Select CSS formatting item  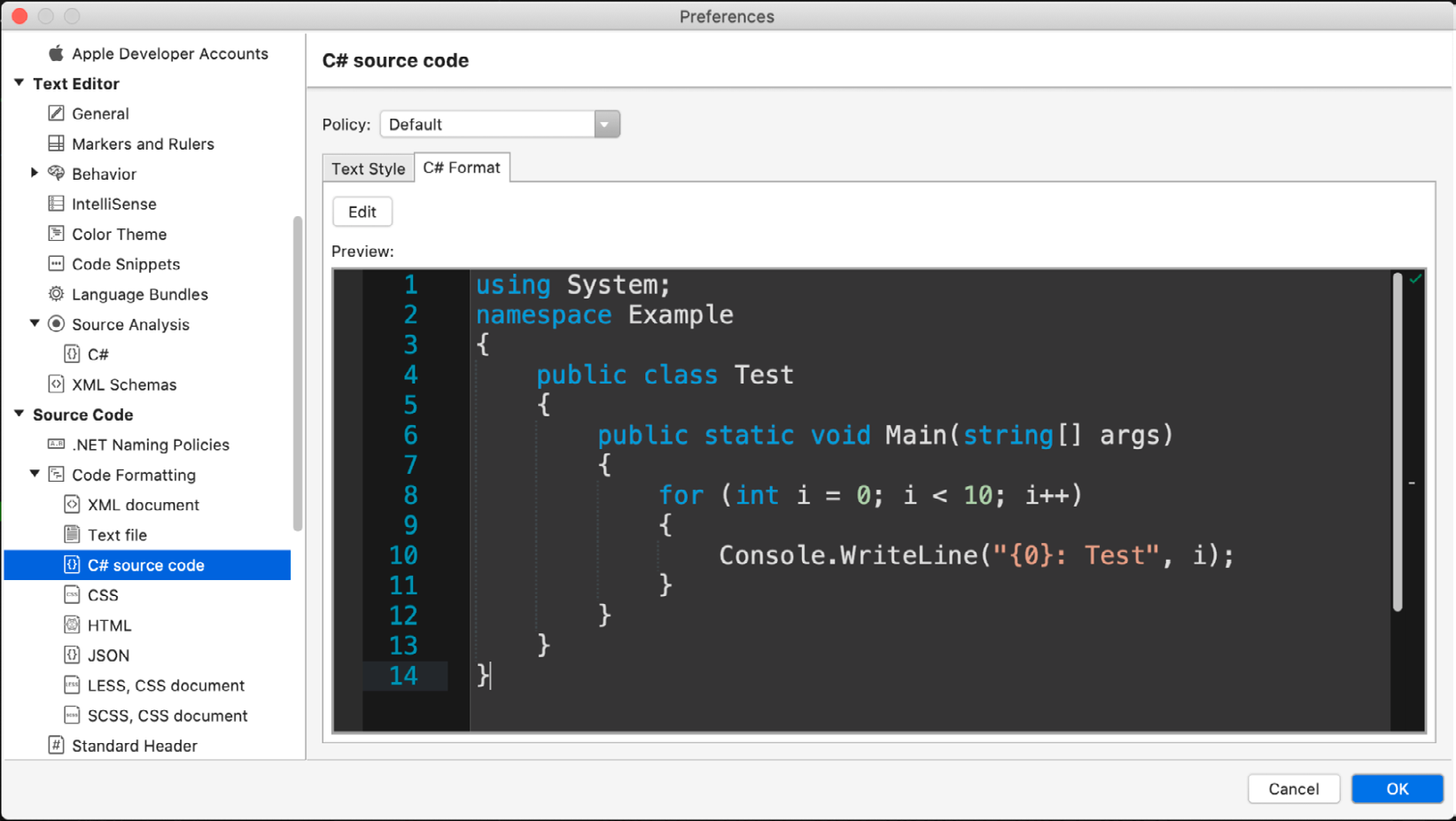pyautogui.click(x=103, y=595)
